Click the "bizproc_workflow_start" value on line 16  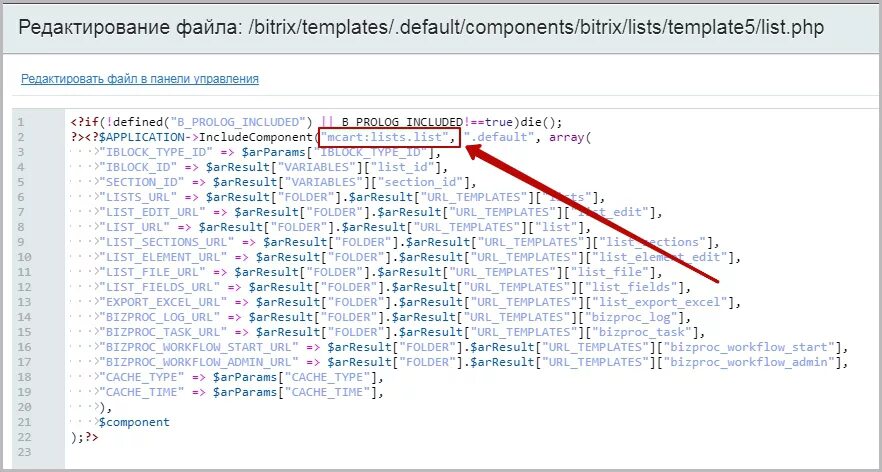click(747, 347)
